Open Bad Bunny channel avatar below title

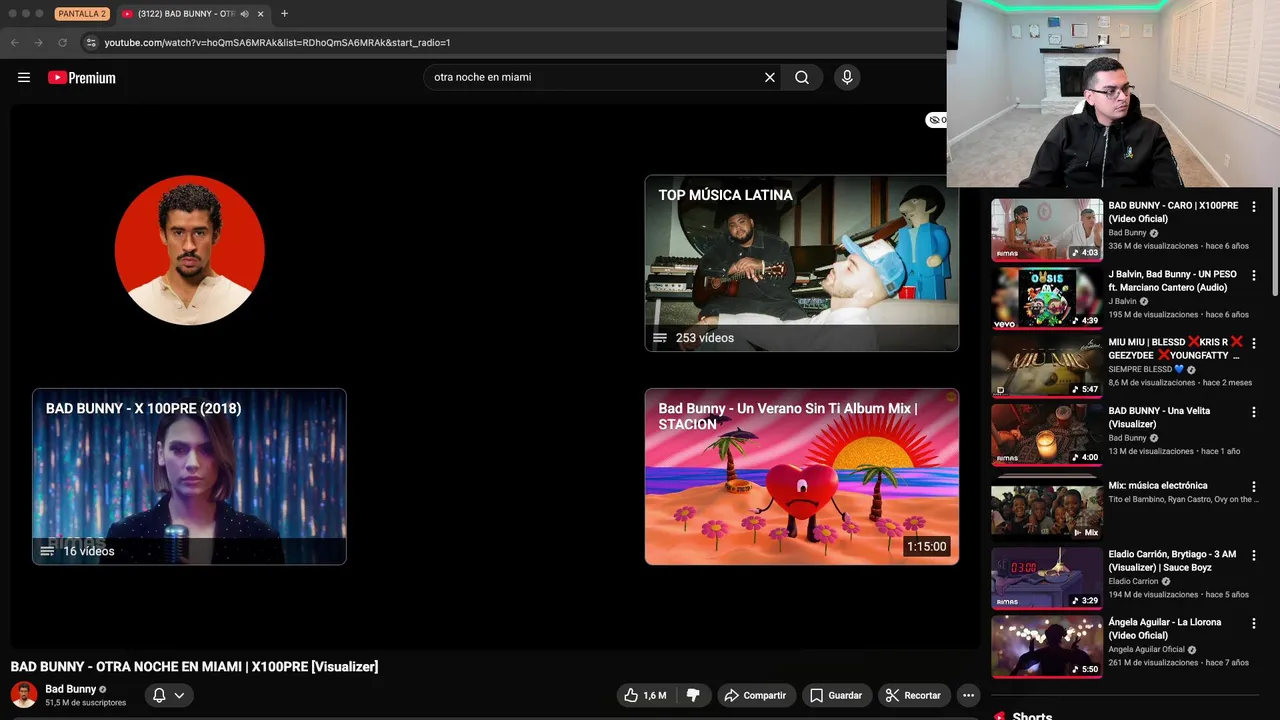[x=24, y=694]
